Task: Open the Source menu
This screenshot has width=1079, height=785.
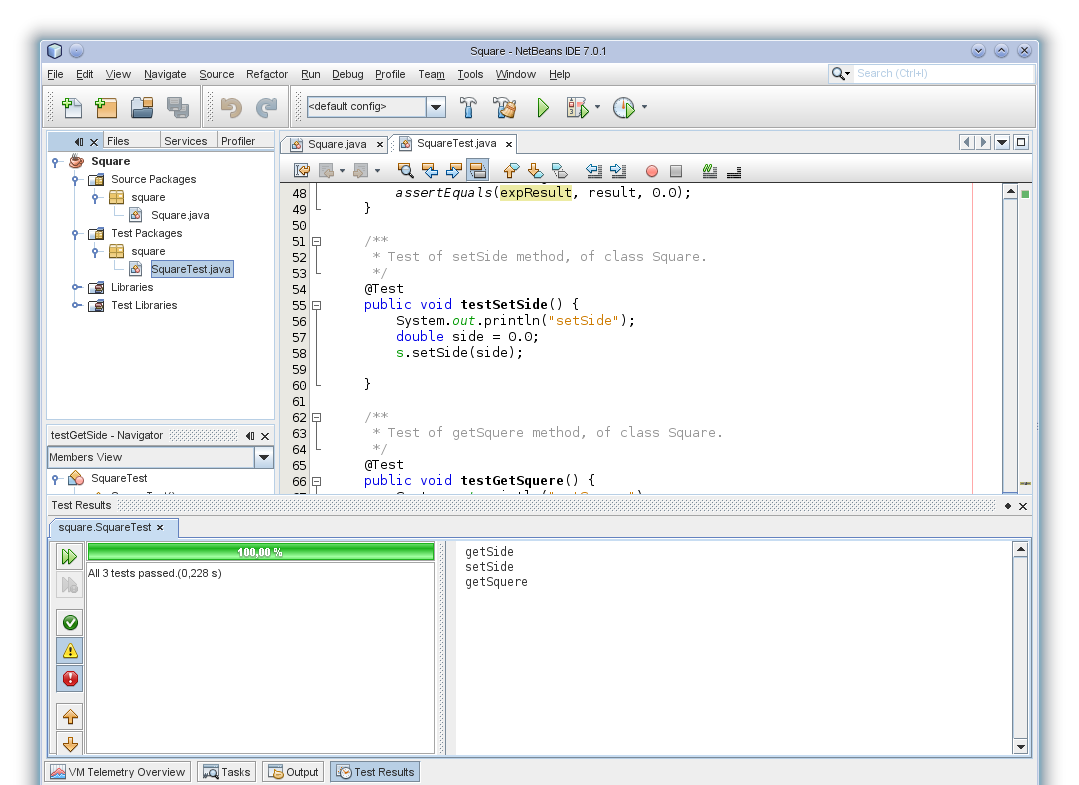Action: 217,74
